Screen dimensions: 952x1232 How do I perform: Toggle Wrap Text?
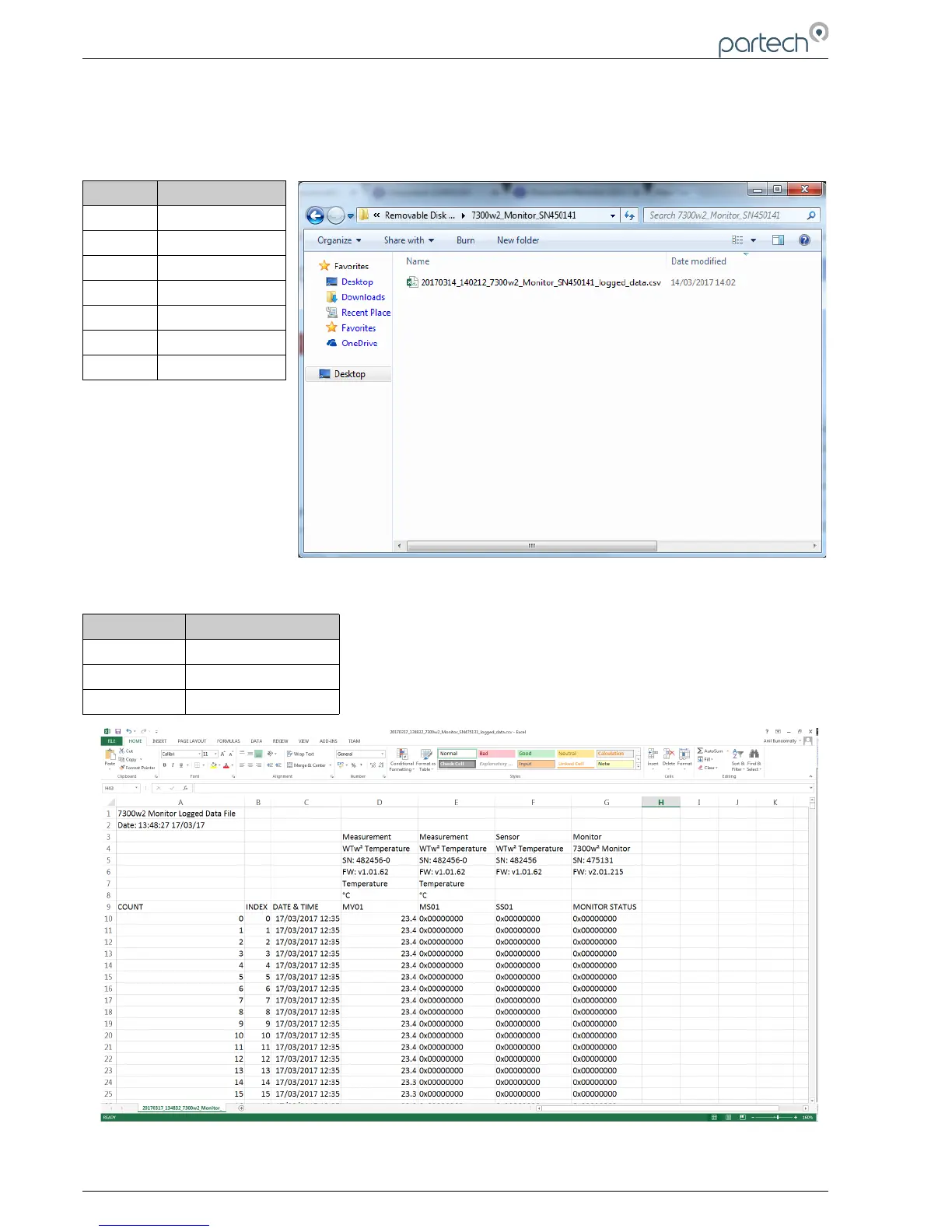(300, 754)
